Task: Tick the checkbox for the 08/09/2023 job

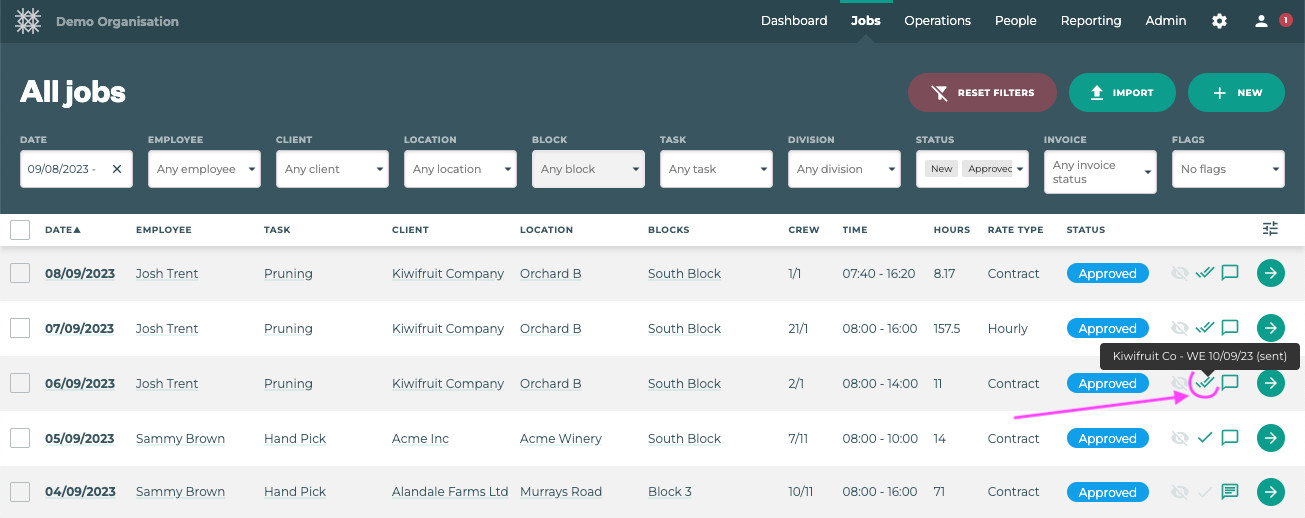Action: 20,273
